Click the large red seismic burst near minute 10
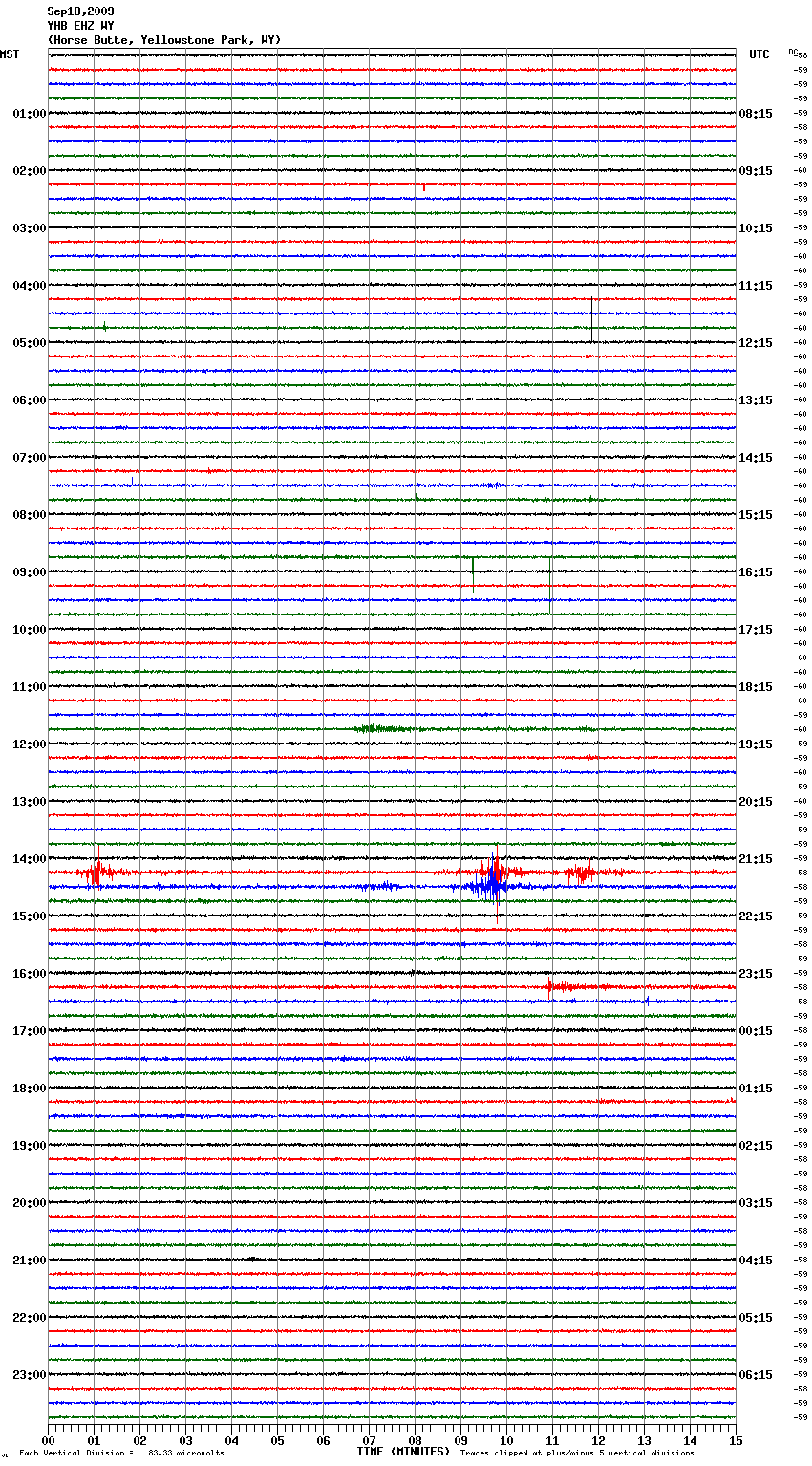 click(495, 873)
